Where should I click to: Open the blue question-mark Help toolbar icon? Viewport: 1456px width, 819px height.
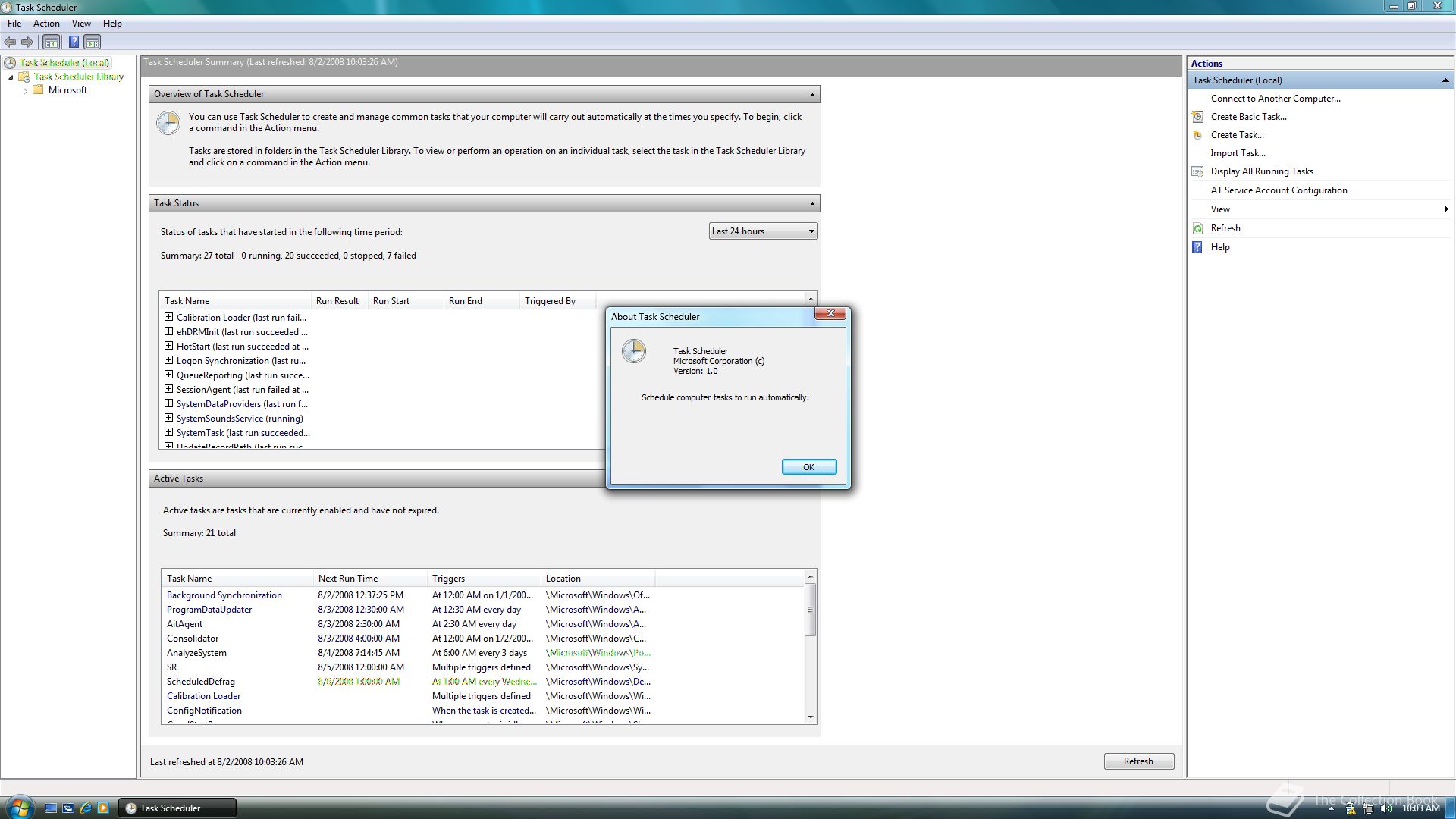(x=74, y=42)
